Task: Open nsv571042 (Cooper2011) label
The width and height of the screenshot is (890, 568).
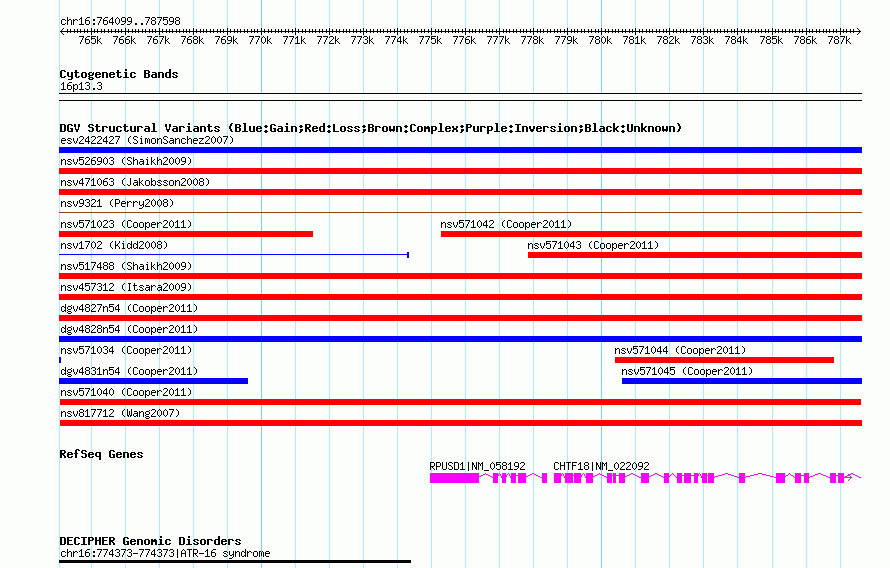Action: (506, 224)
